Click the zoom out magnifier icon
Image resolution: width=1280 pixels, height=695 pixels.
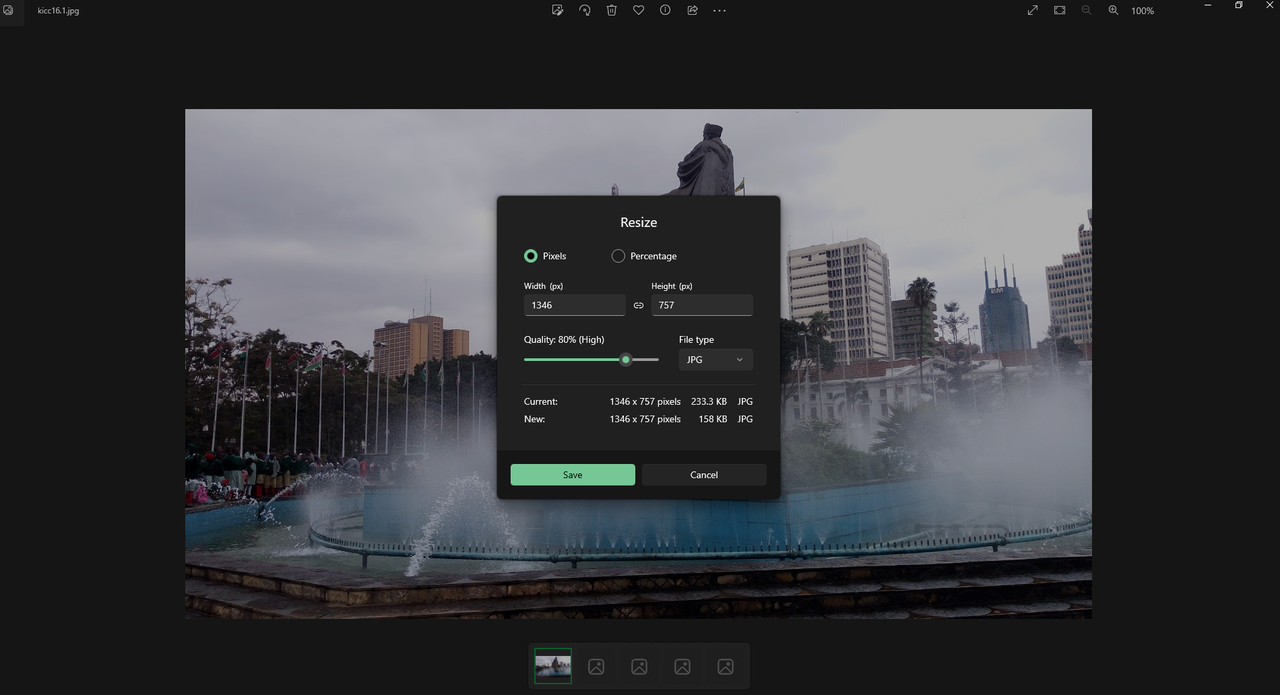pos(1087,10)
